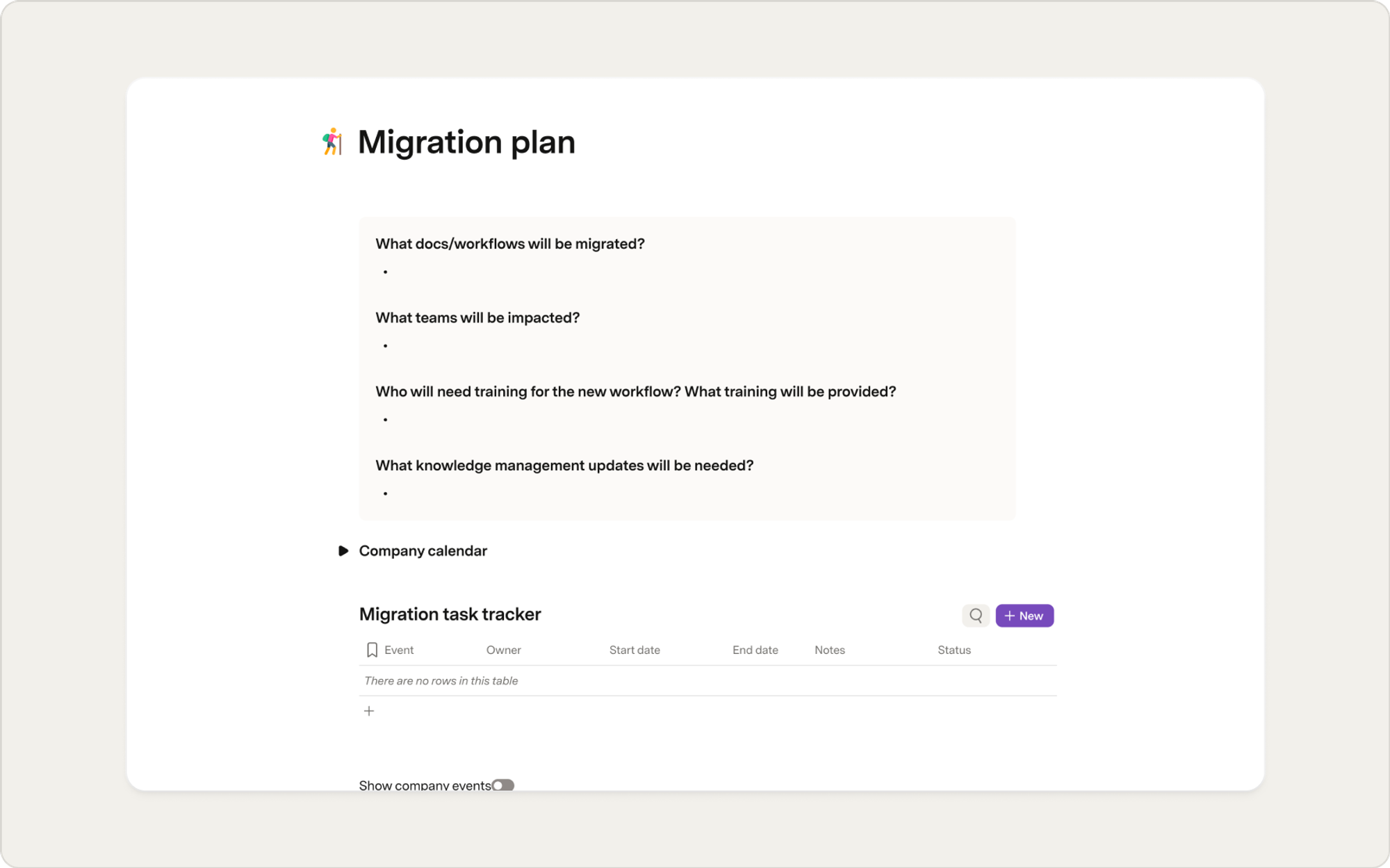
Task: Click the Migration plan page title
Action: pyautogui.click(x=466, y=142)
